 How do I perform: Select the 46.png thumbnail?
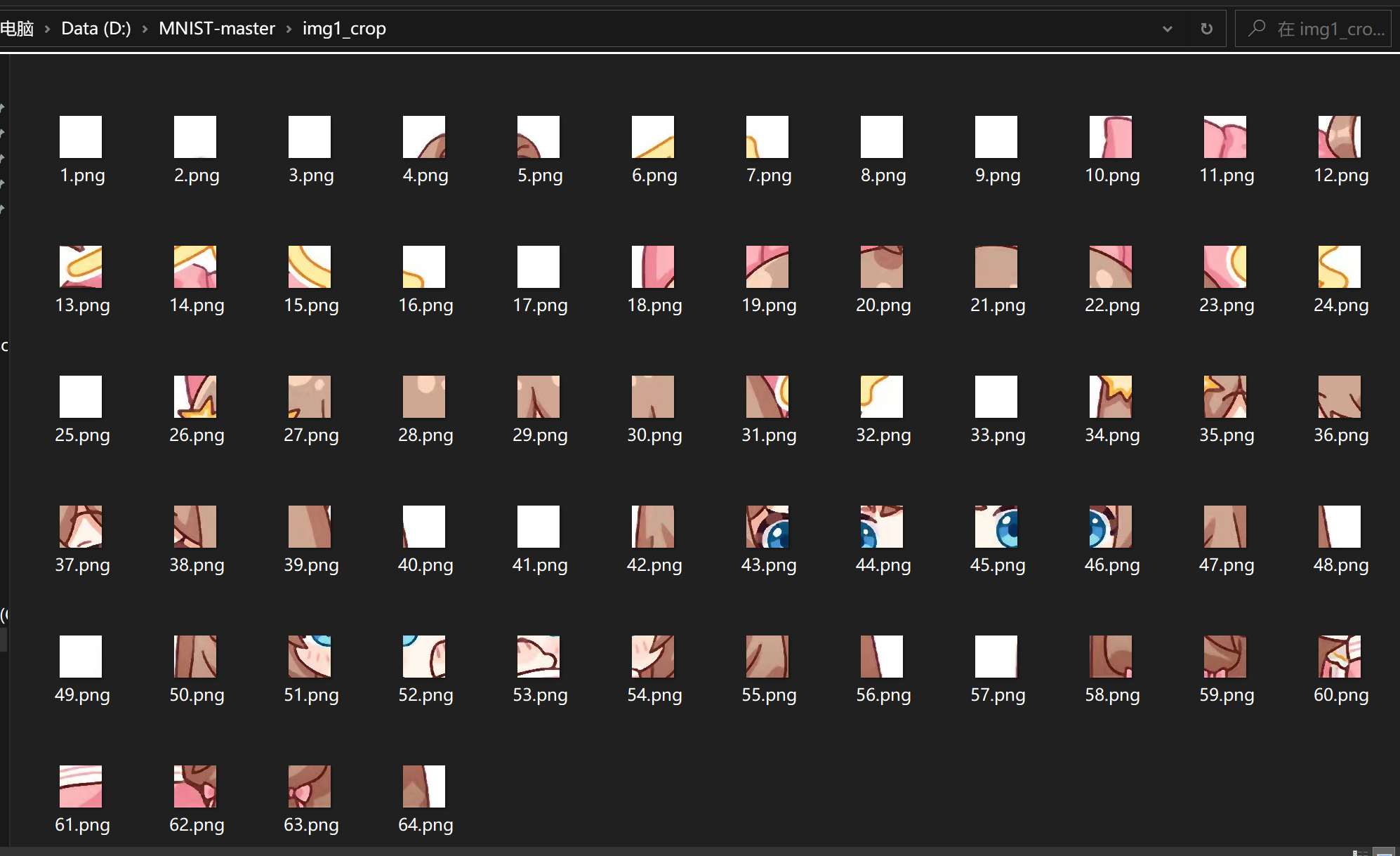click(1111, 527)
